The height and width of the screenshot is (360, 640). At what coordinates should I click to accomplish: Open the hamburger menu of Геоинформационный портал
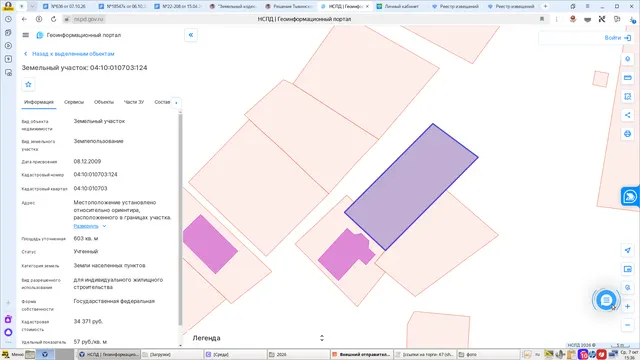tap(26, 35)
